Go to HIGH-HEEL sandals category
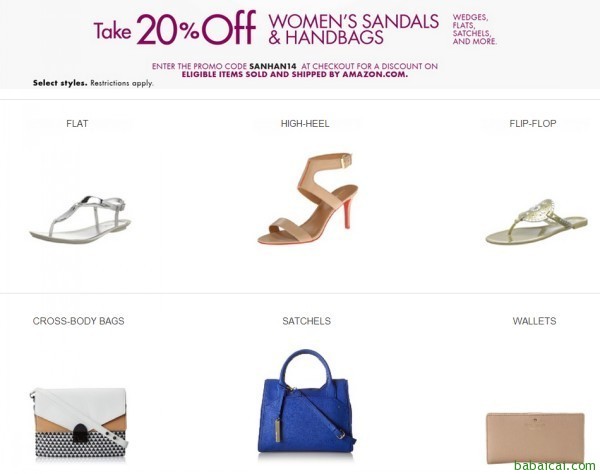The image size is (600, 474). (306, 124)
